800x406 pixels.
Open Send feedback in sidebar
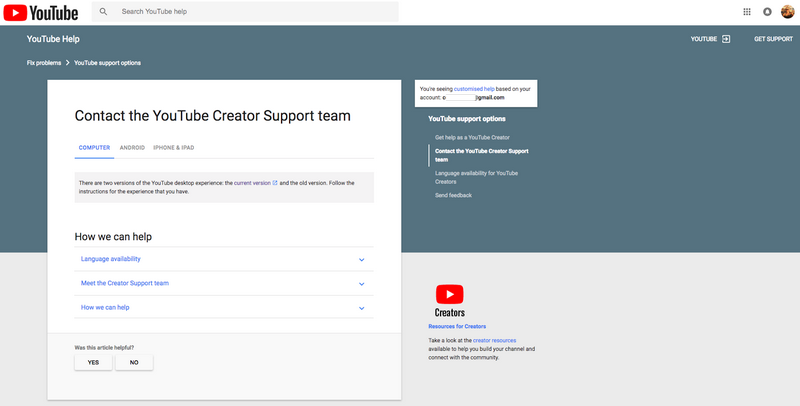pyautogui.click(x=453, y=195)
